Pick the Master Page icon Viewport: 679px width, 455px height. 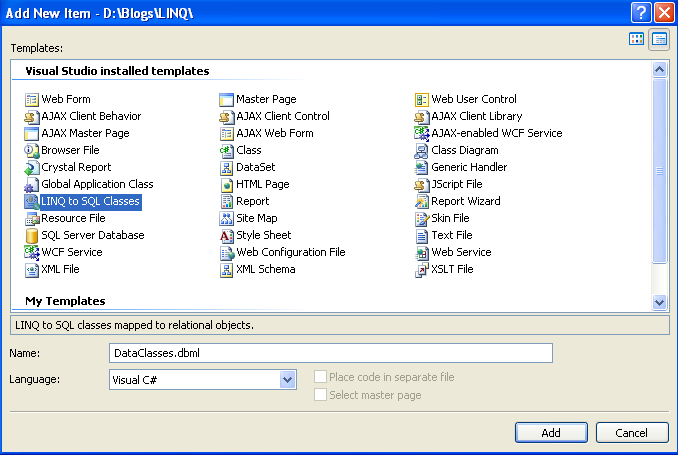pyautogui.click(x=226, y=100)
